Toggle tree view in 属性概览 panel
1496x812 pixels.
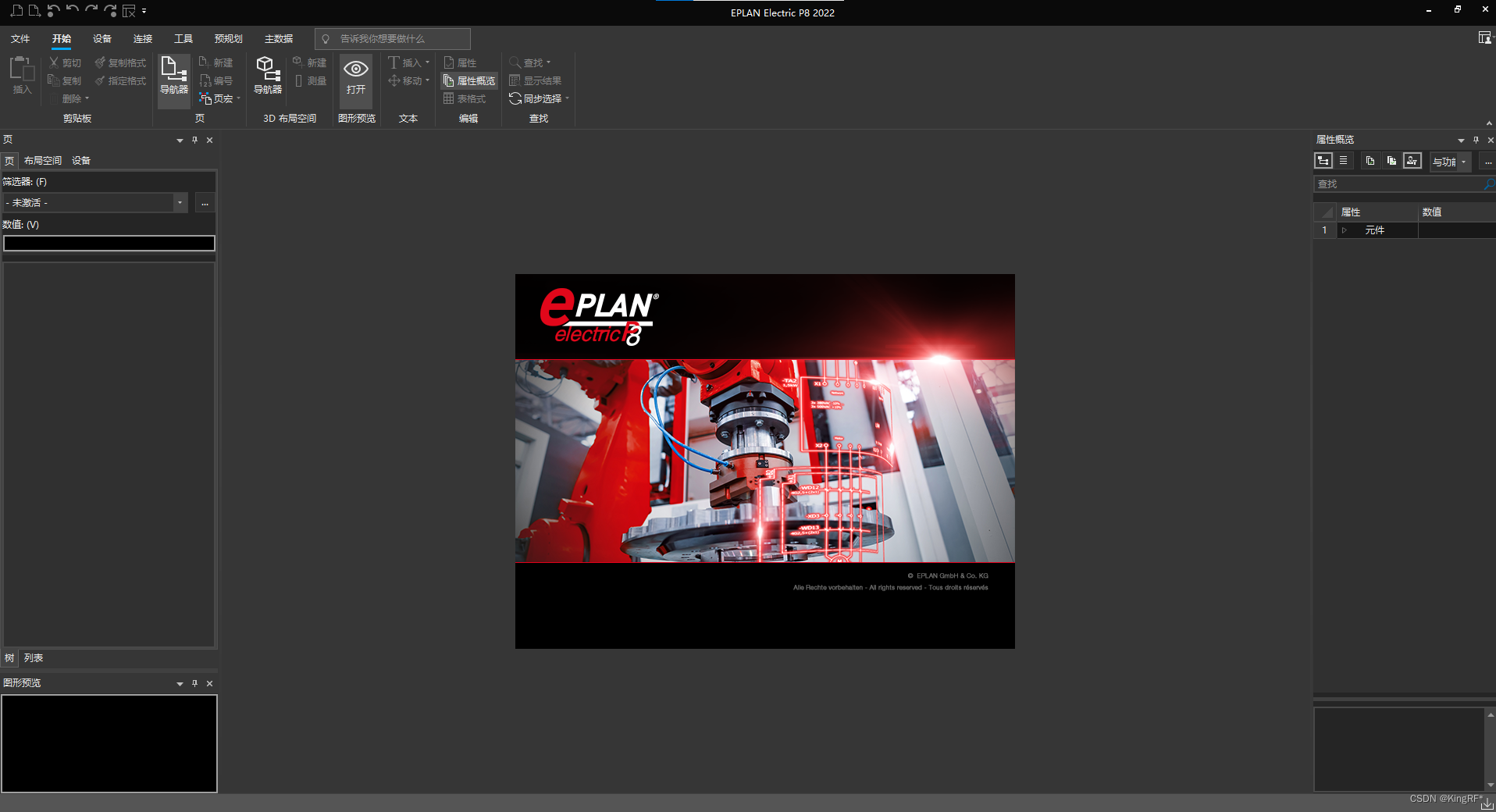(1324, 160)
